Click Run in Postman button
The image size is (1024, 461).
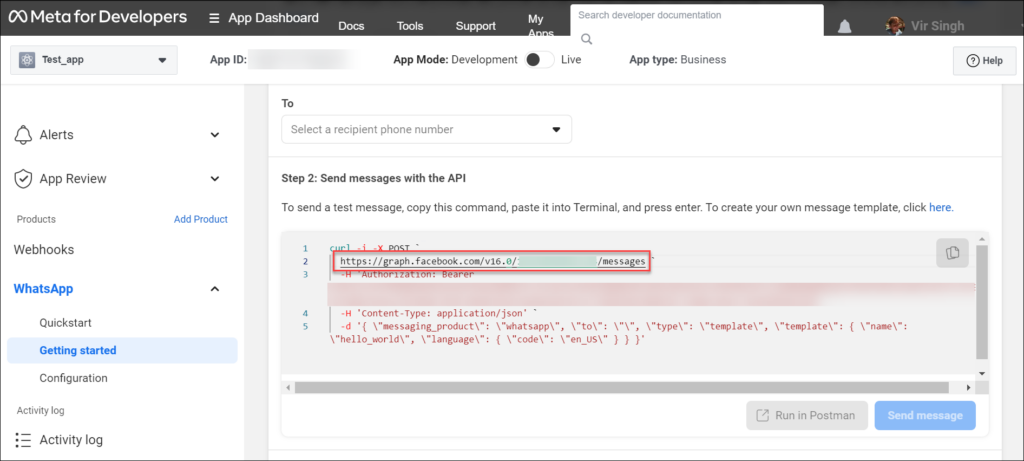[x=807, y=415]
